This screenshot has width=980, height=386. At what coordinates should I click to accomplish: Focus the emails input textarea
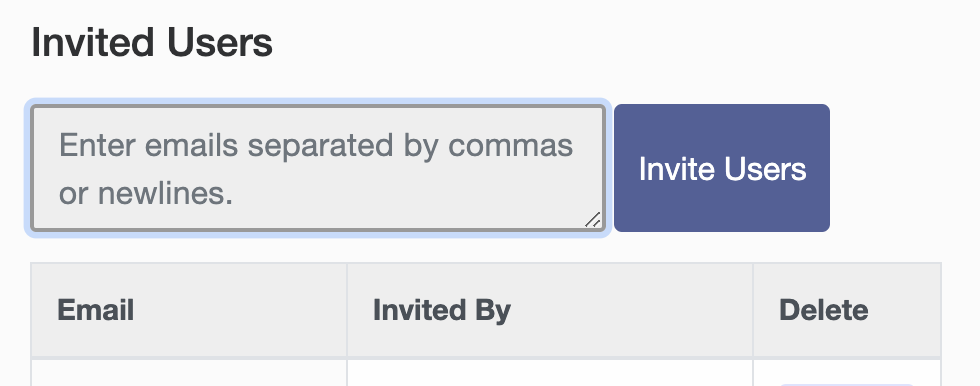pos(318,168)
